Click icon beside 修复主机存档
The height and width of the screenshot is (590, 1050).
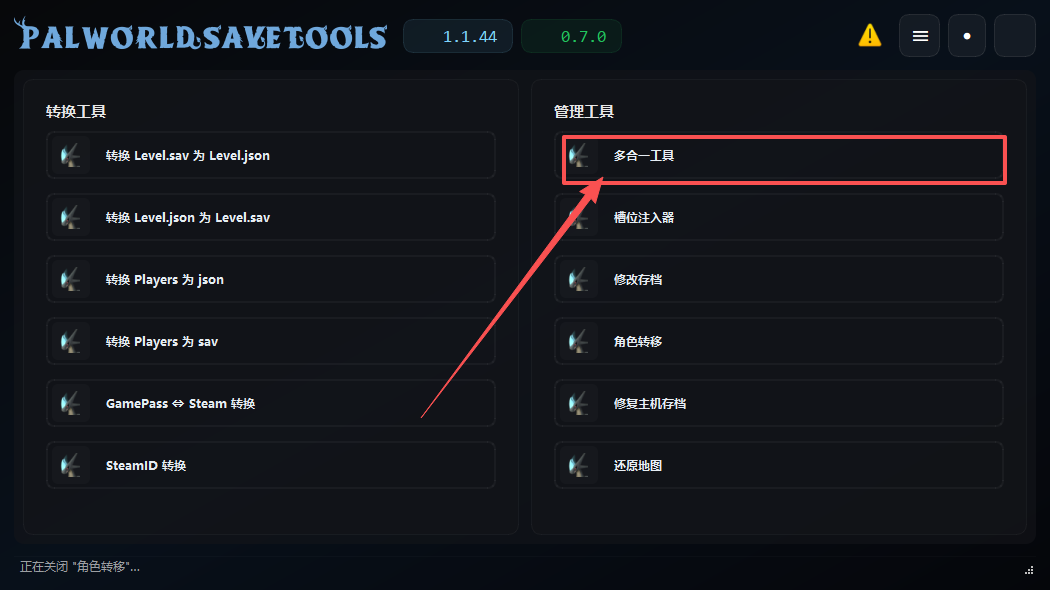point(579,403)
